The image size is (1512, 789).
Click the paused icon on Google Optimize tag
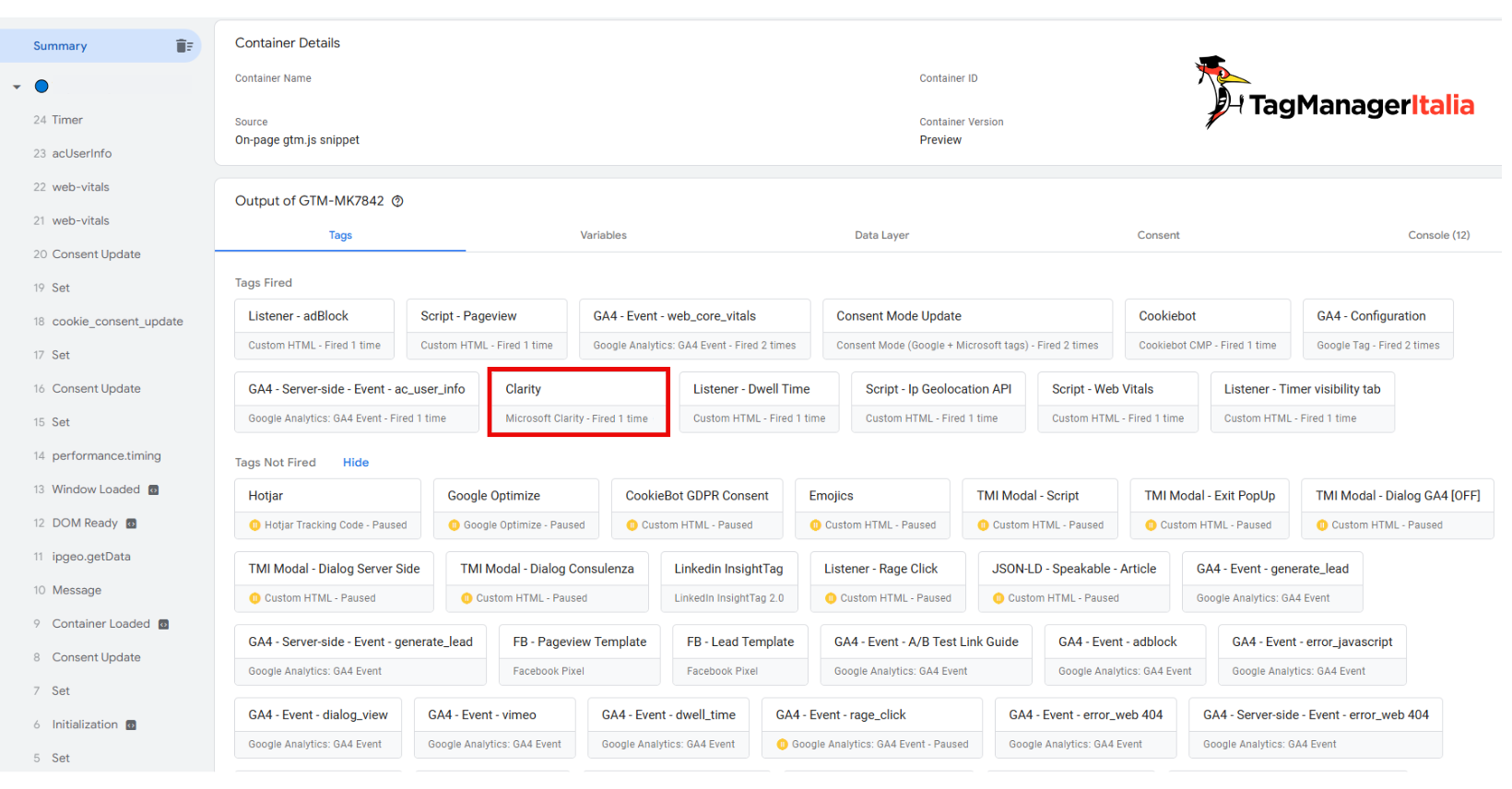tap(454, 525)
